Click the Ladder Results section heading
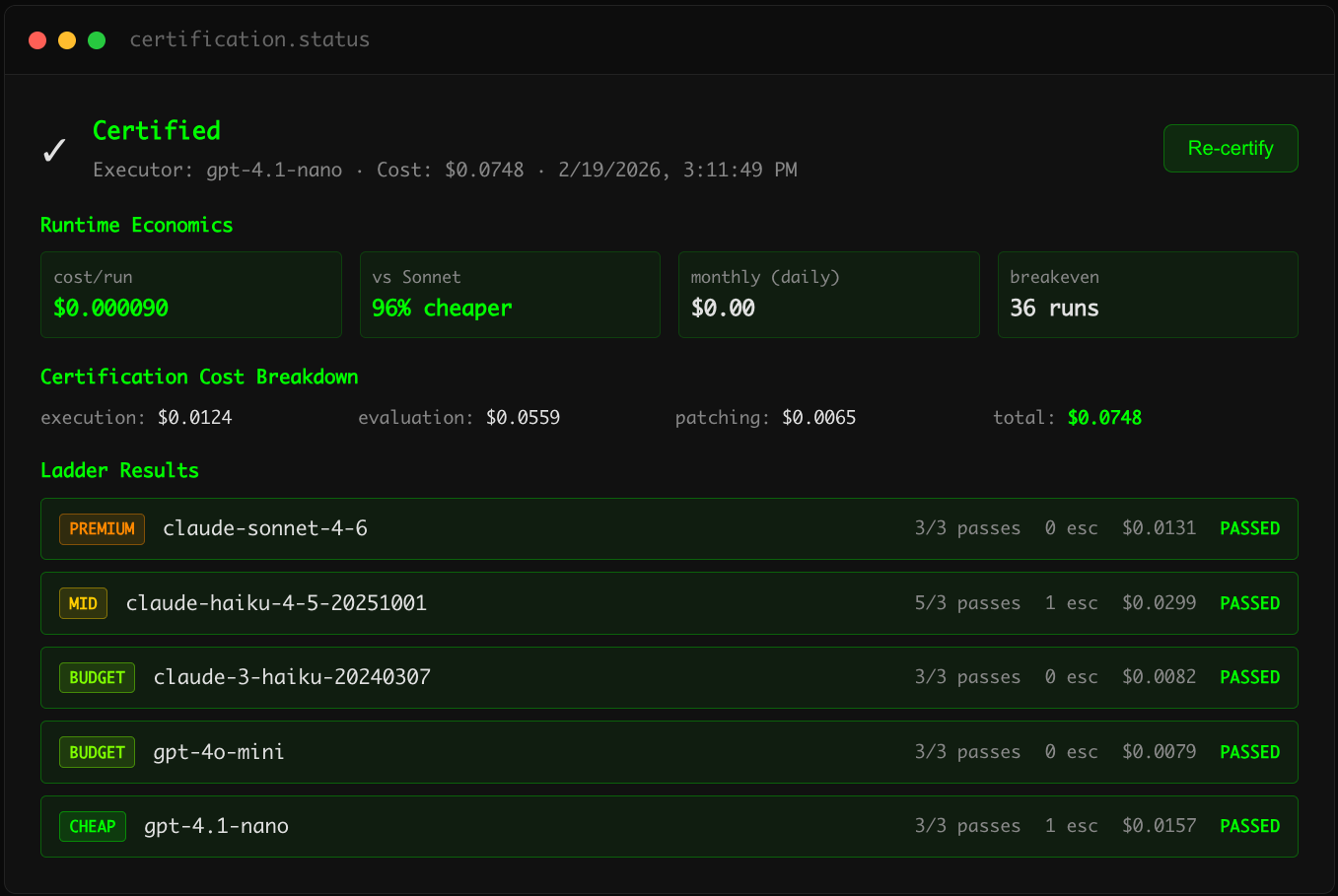 tap(119, 471)
